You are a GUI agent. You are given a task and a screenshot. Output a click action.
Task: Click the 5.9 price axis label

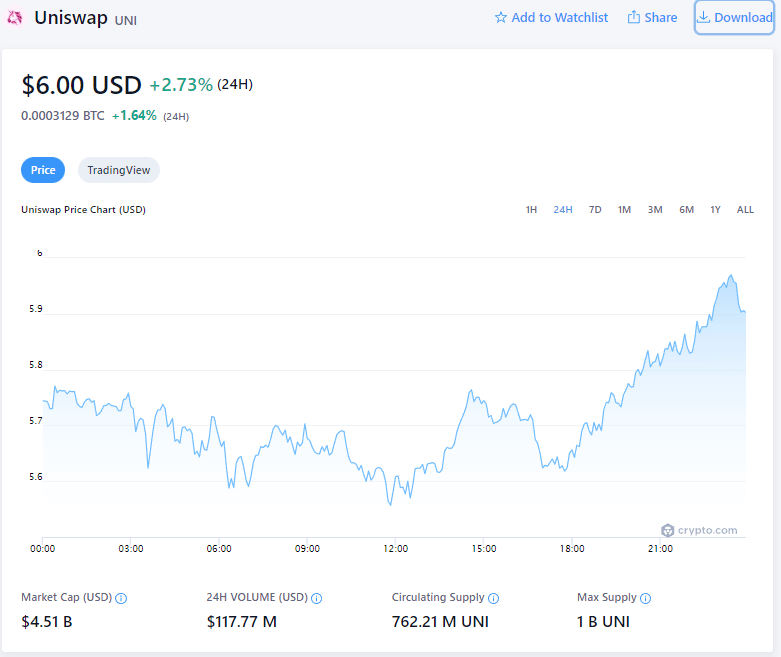tap(36, 309)
